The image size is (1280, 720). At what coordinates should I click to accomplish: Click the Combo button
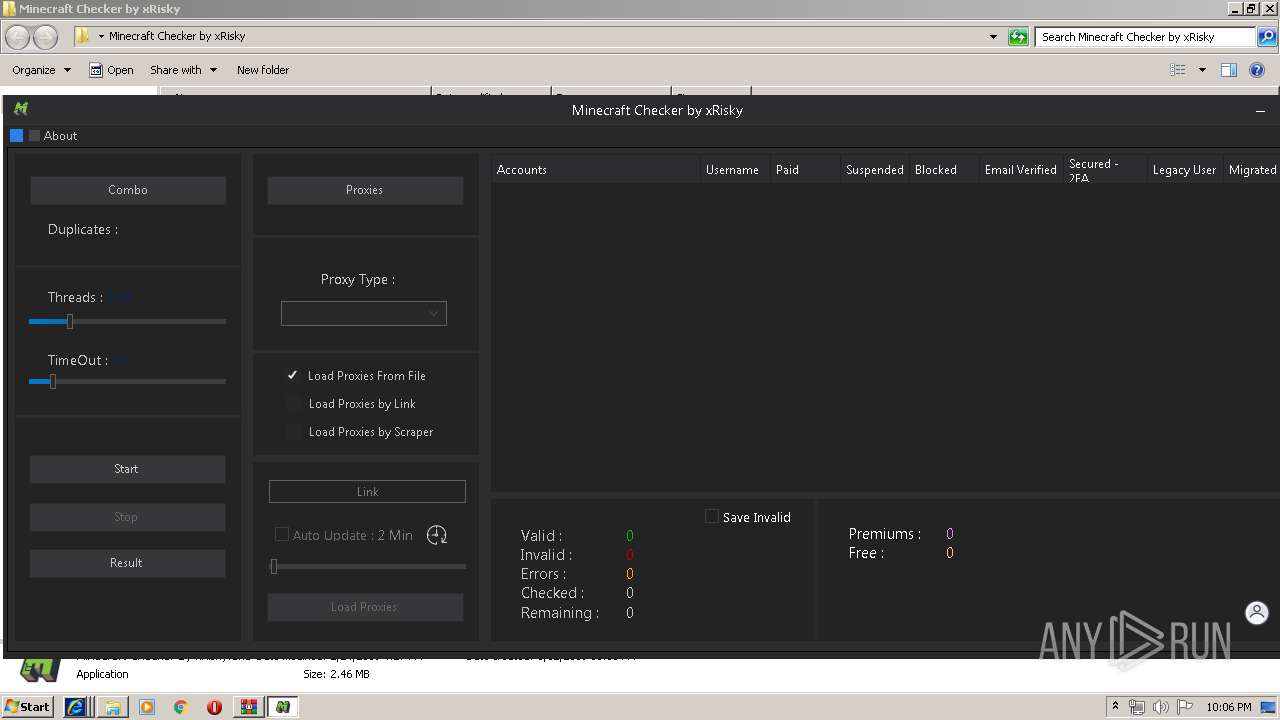128,190
